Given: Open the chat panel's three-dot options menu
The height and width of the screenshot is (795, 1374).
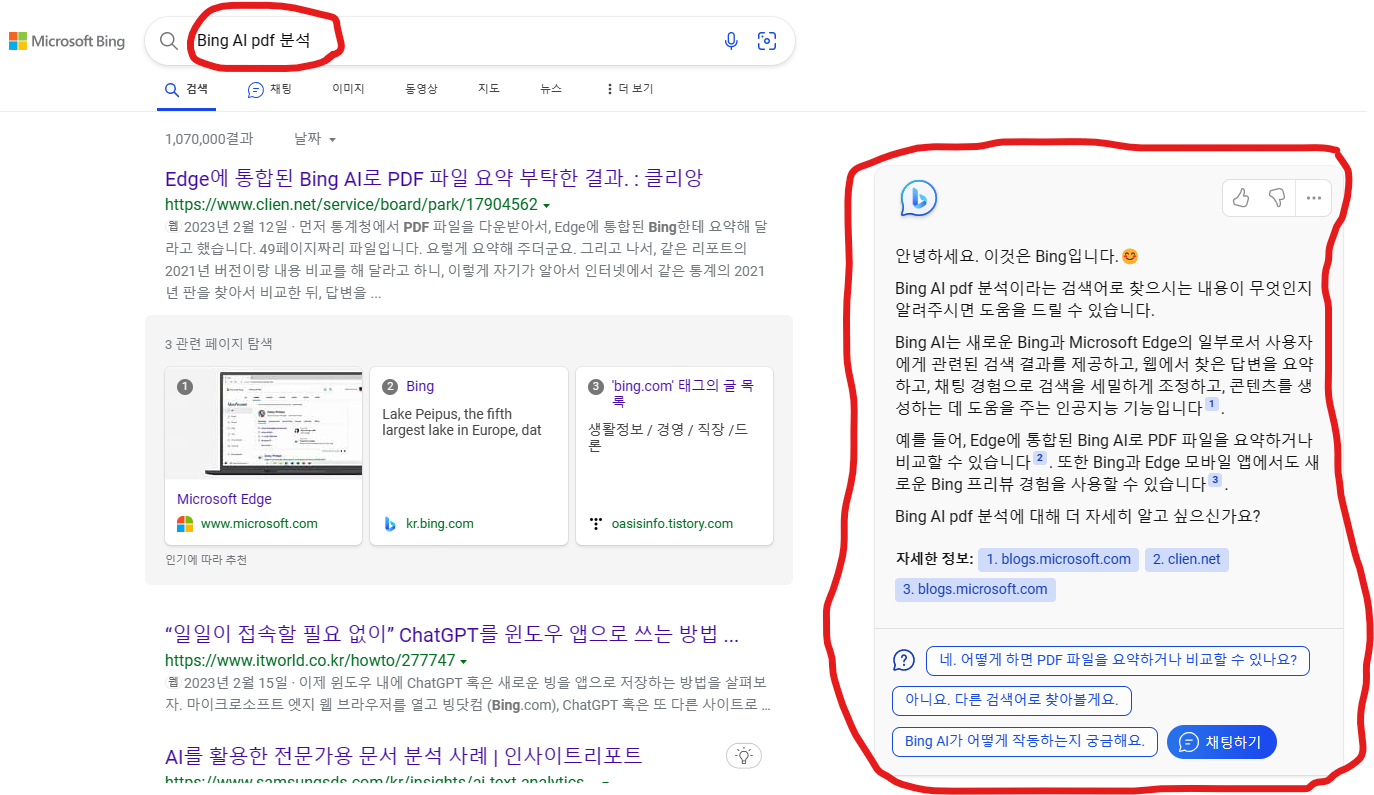Looking at the screenshot, I should (1313, 198).
